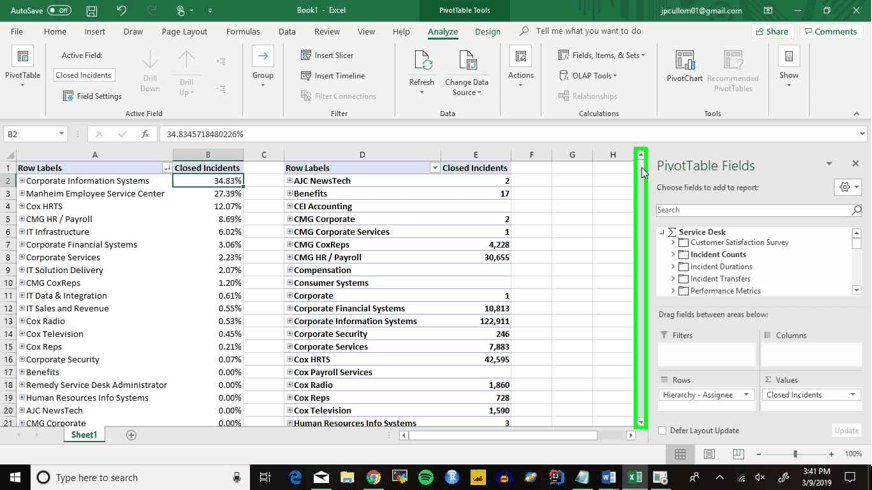Open the Show options icon
872x490 pixels.
pos(789,56)
